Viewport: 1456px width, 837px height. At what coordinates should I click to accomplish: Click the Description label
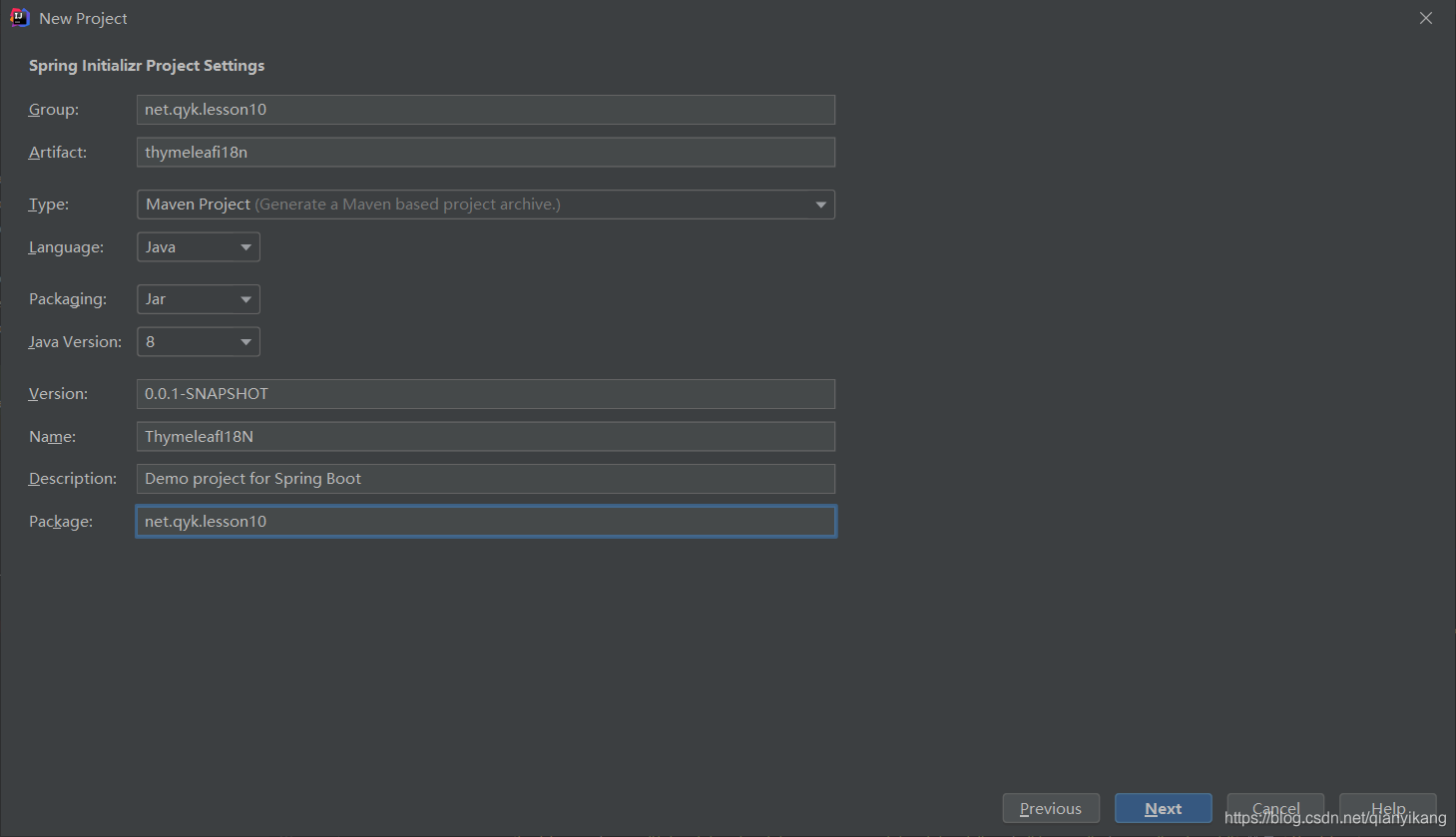coord(73,479)
